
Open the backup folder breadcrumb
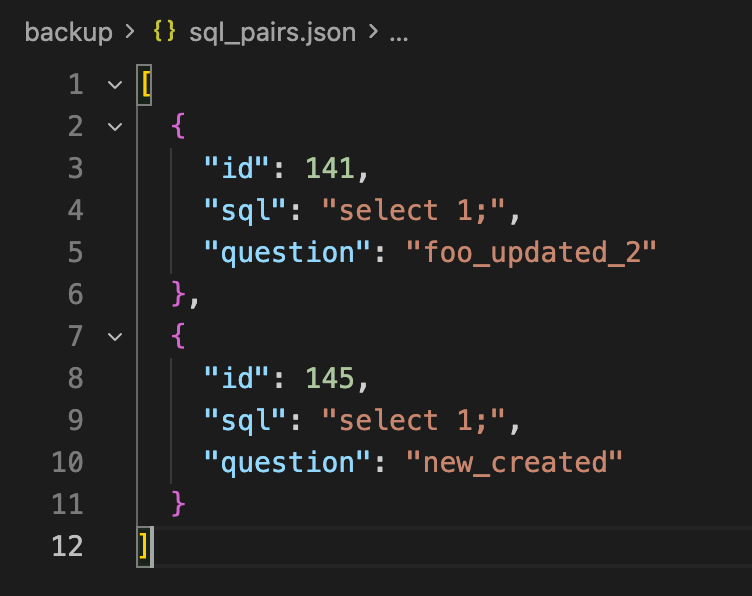tap(68, 32)
